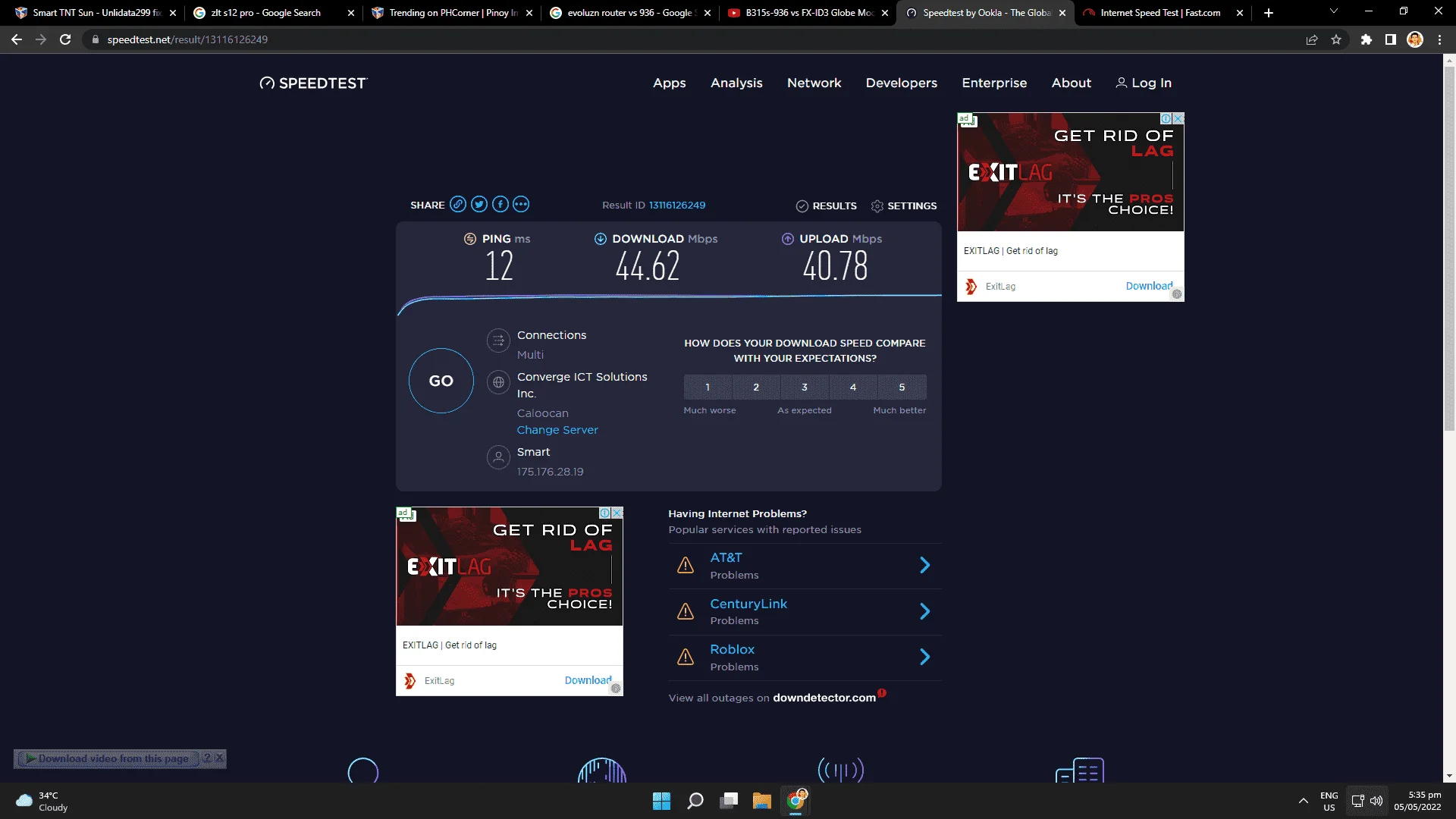Image resolution: width=1456 pixels, height=819 pixels.
Task: Open the Developers menu
Action: coord(902,83)
